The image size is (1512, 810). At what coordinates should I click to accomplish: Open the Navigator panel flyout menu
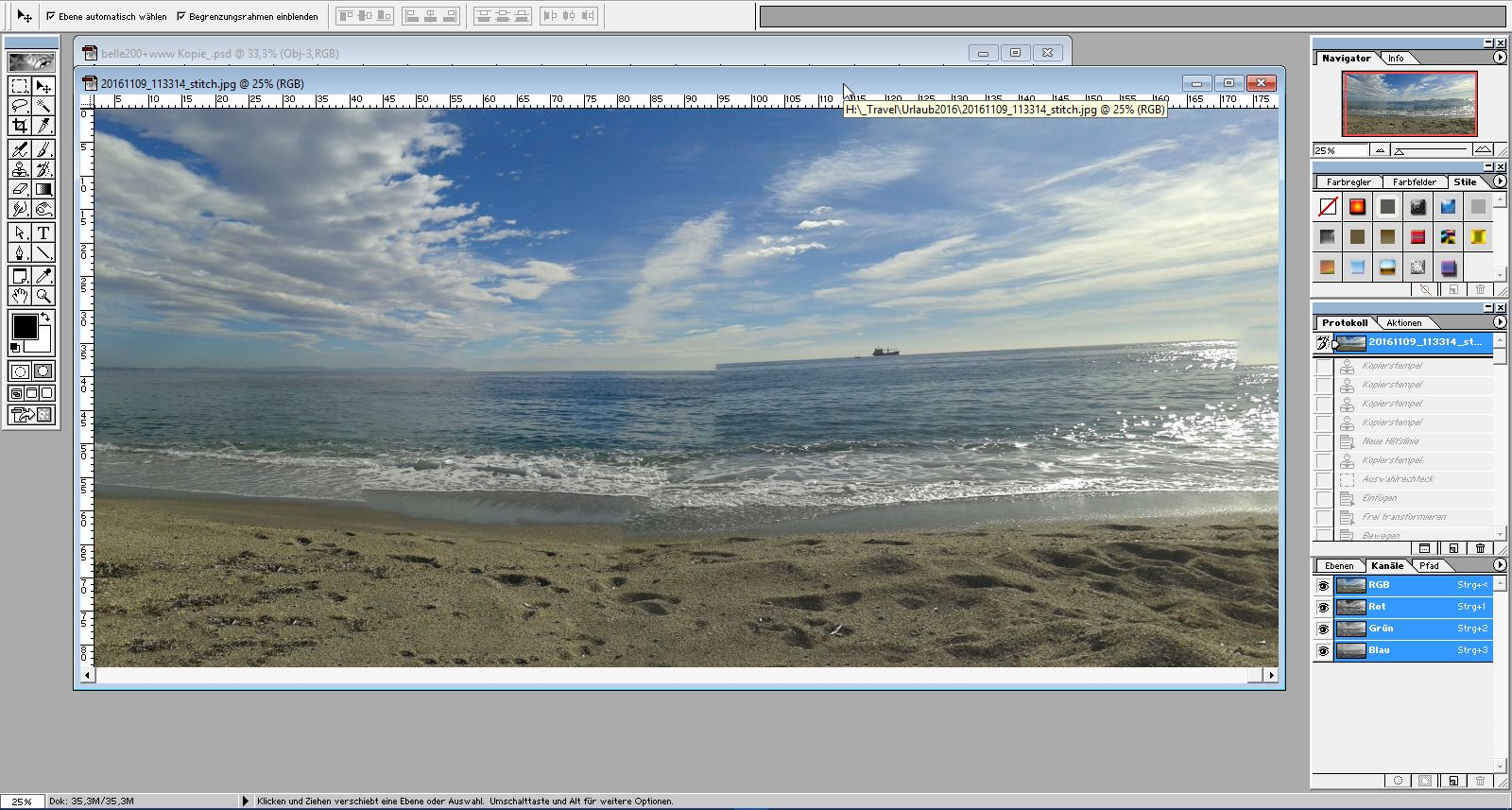click(1500, 58)
